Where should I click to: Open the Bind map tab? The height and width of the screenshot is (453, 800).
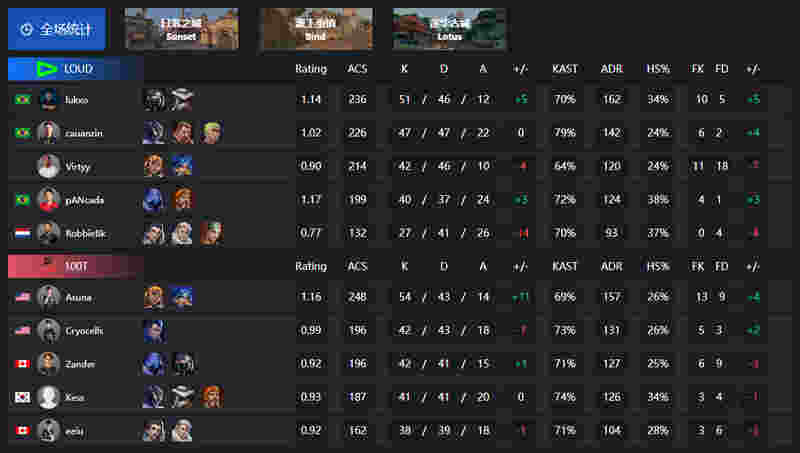[315, 29]
